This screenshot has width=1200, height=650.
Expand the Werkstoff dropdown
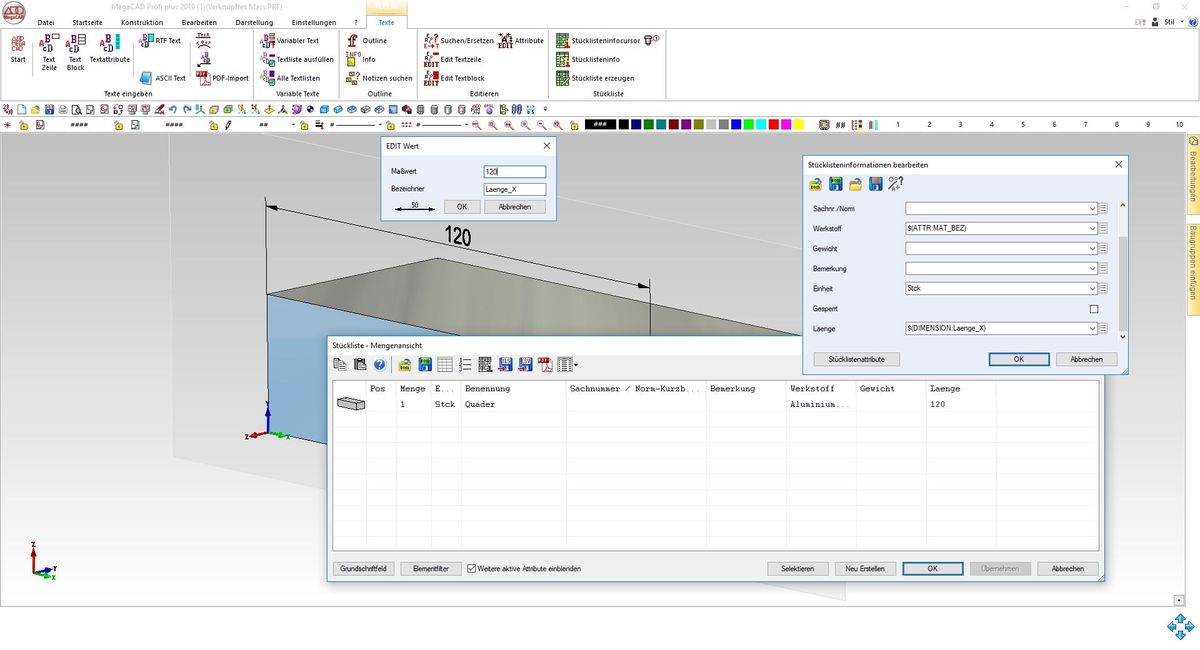pyautogui.click(x=1091, y=228)
